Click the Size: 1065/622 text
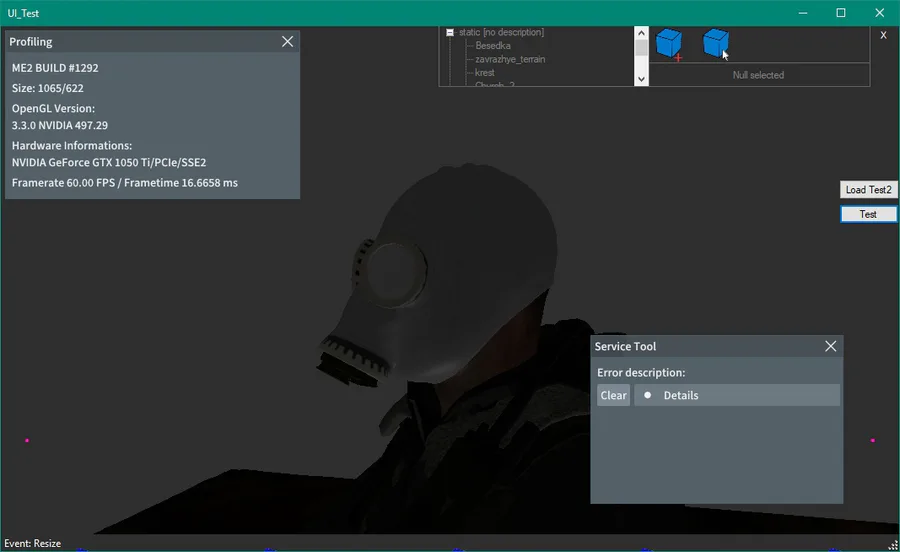The image size is (900, 552). pos(48,88)
